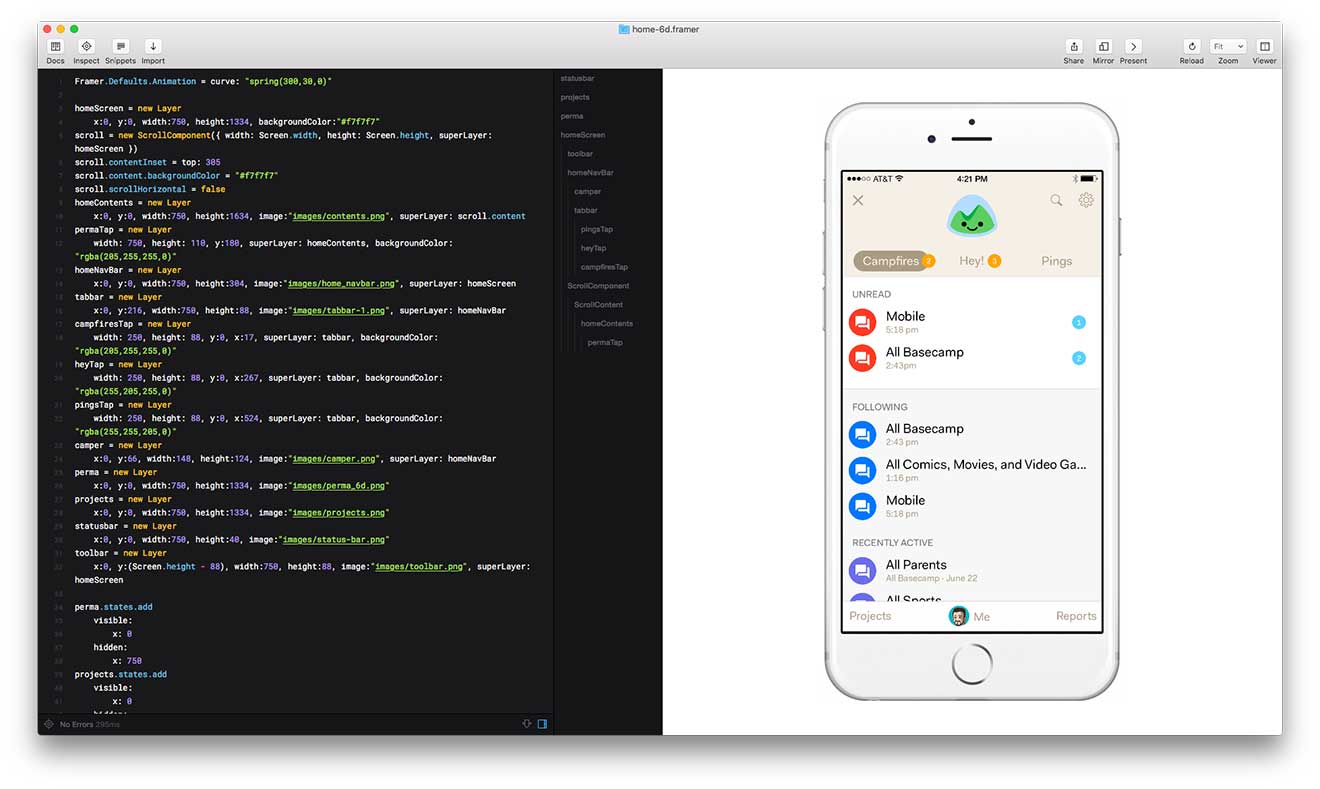This screenshot has width=1320, height=789.
Task: Select campfiresTap layer in layer list
Action: (x=604, y=267)
